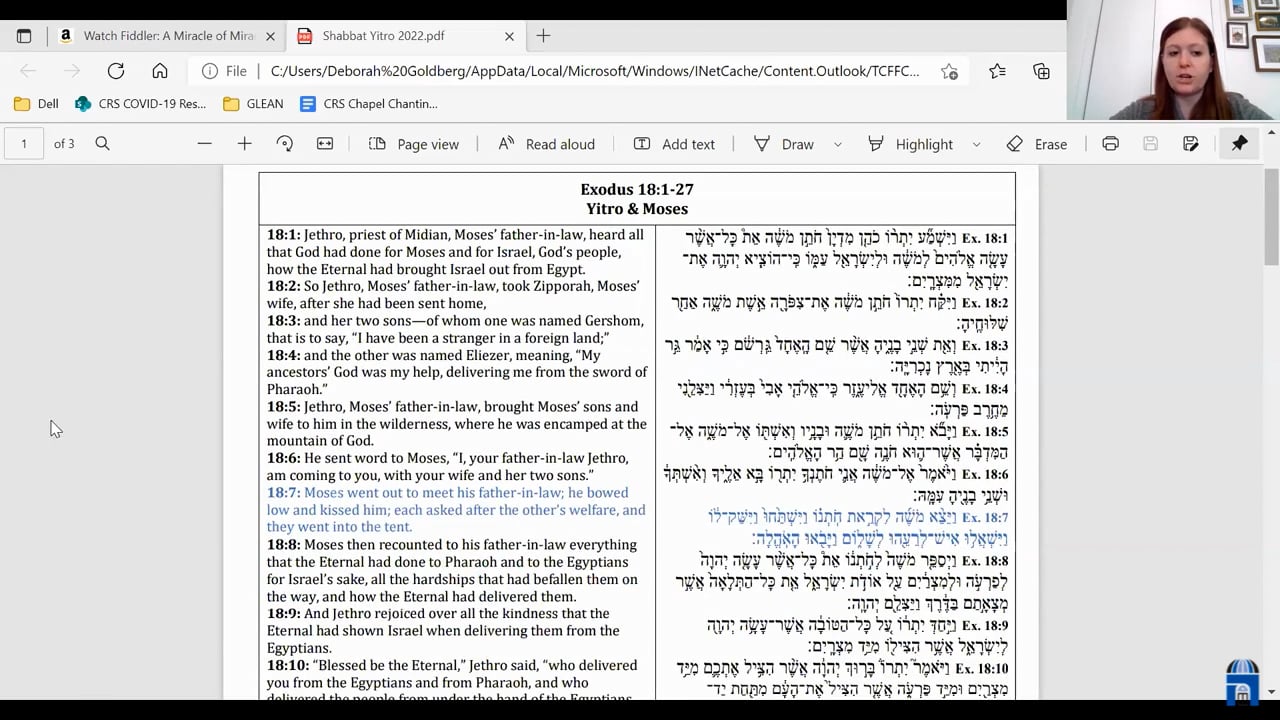Click the 18:5 Jethro English verse
Image resolution: width=1280 pixels, height=720 pixels.
point(456,424)
